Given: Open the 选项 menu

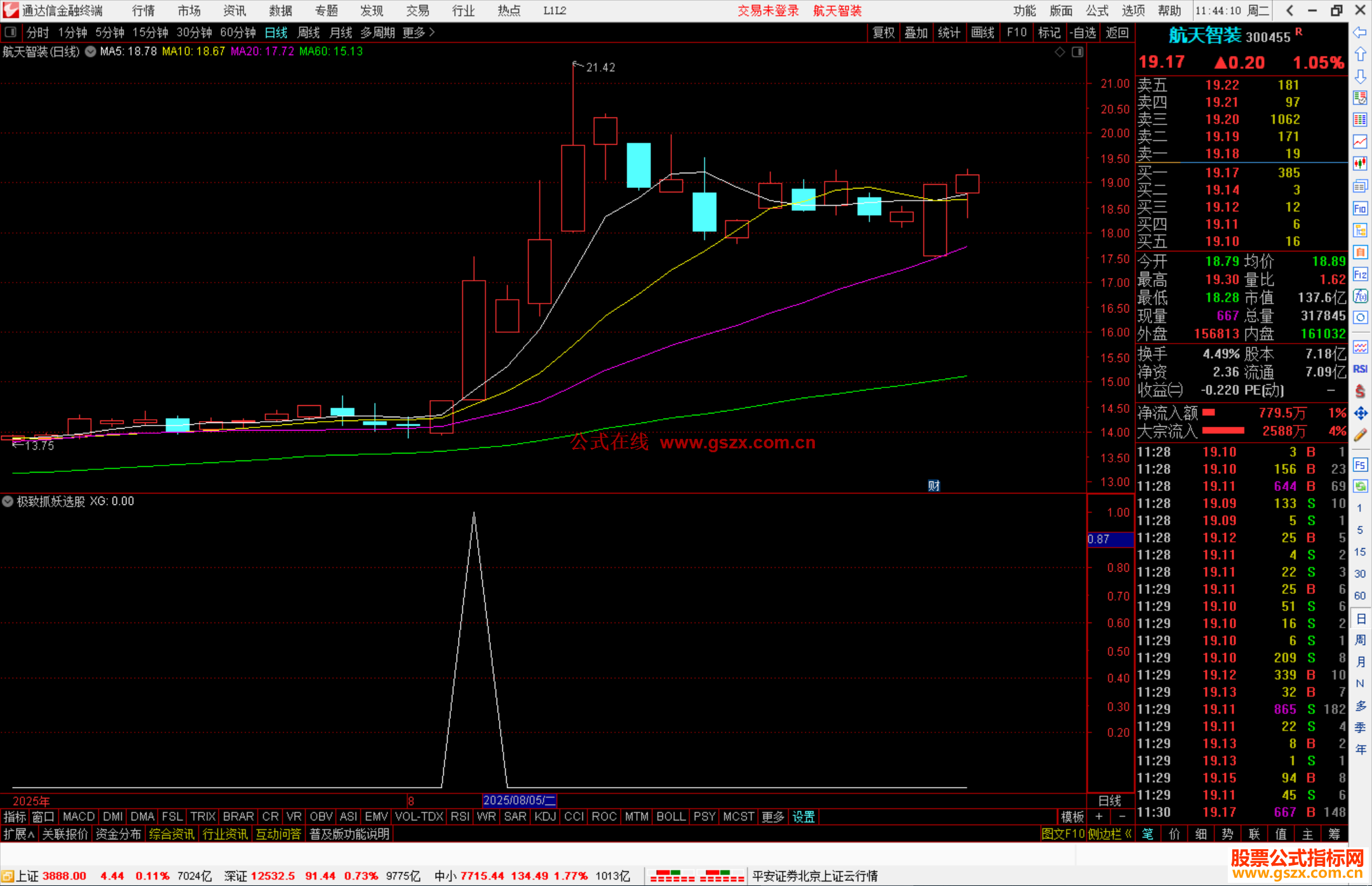Looking at the screenshot, I should tap(1133, 11).
